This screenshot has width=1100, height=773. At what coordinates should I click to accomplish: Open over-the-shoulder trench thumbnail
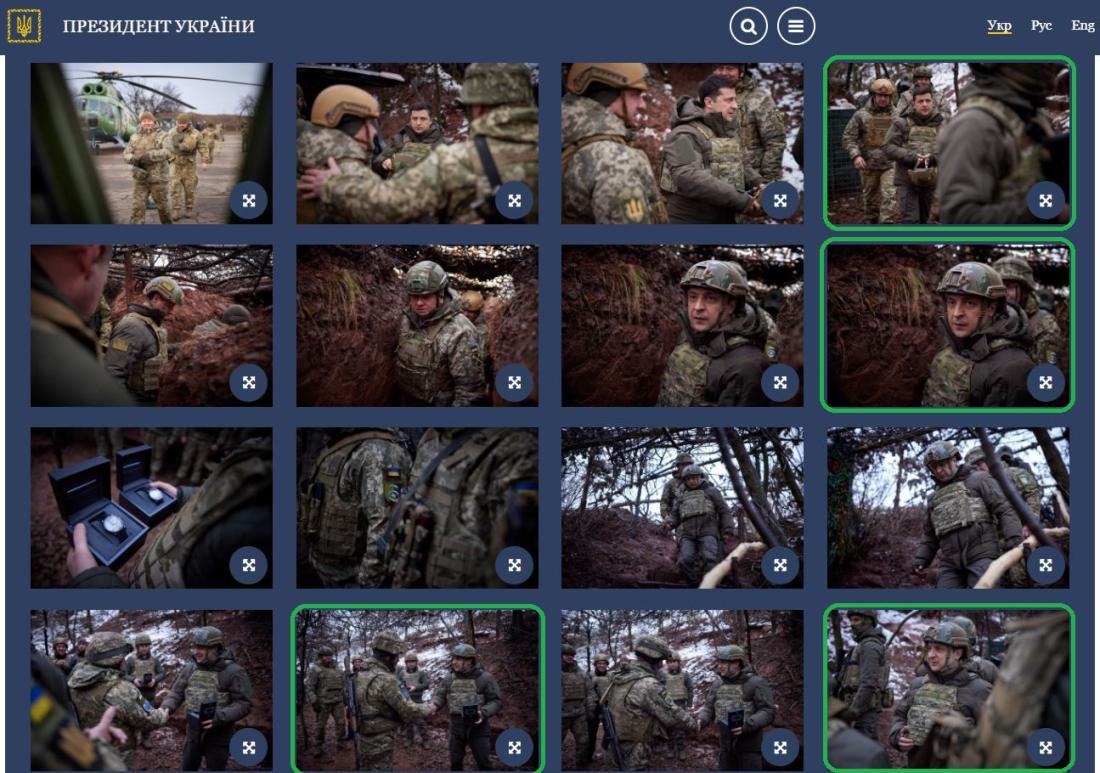tap(152, 325)
